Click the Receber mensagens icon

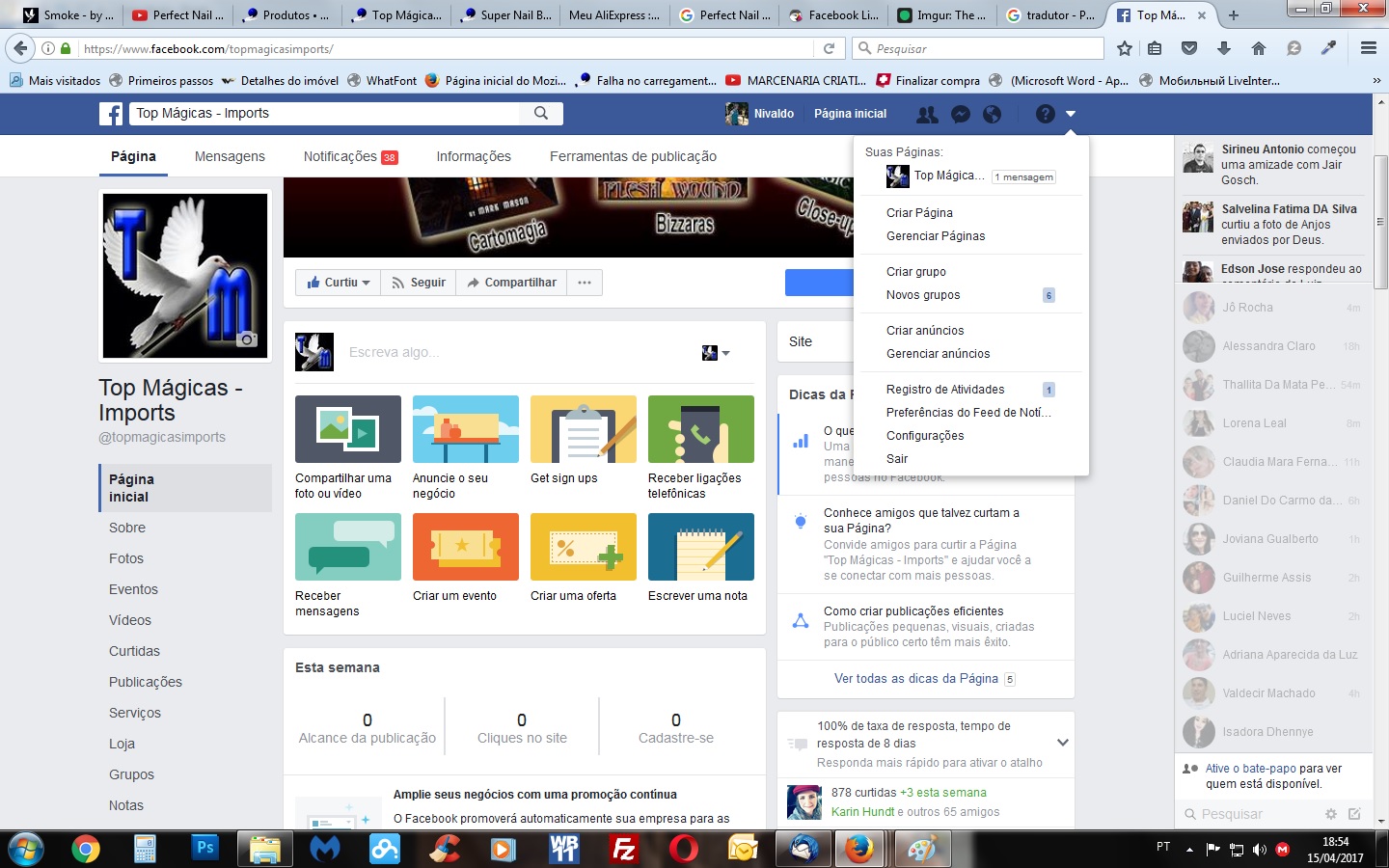(348, 547)
